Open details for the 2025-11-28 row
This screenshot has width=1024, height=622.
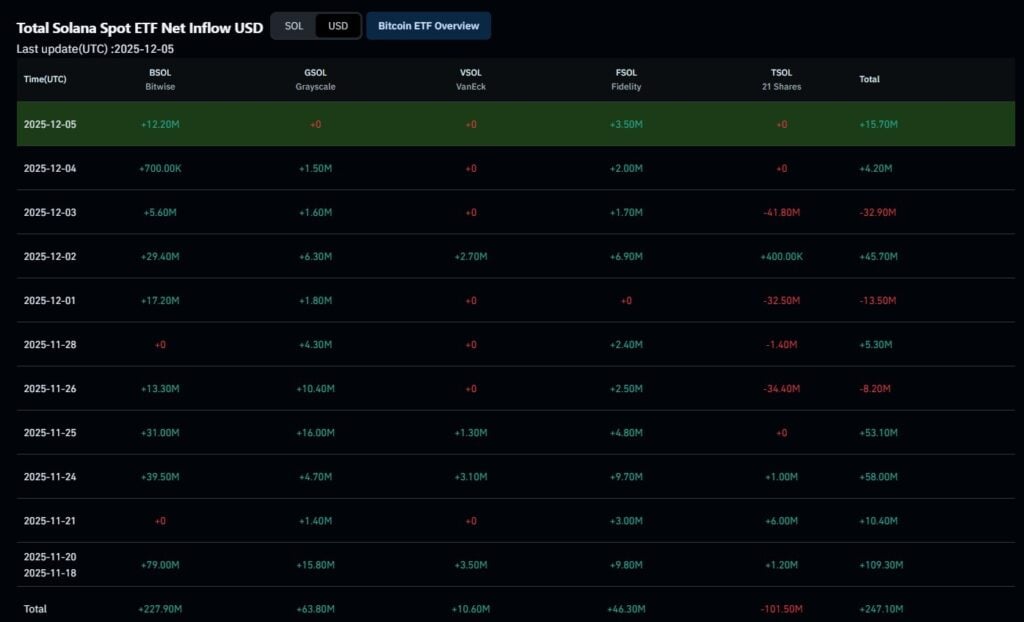click(x=48, y=344)
